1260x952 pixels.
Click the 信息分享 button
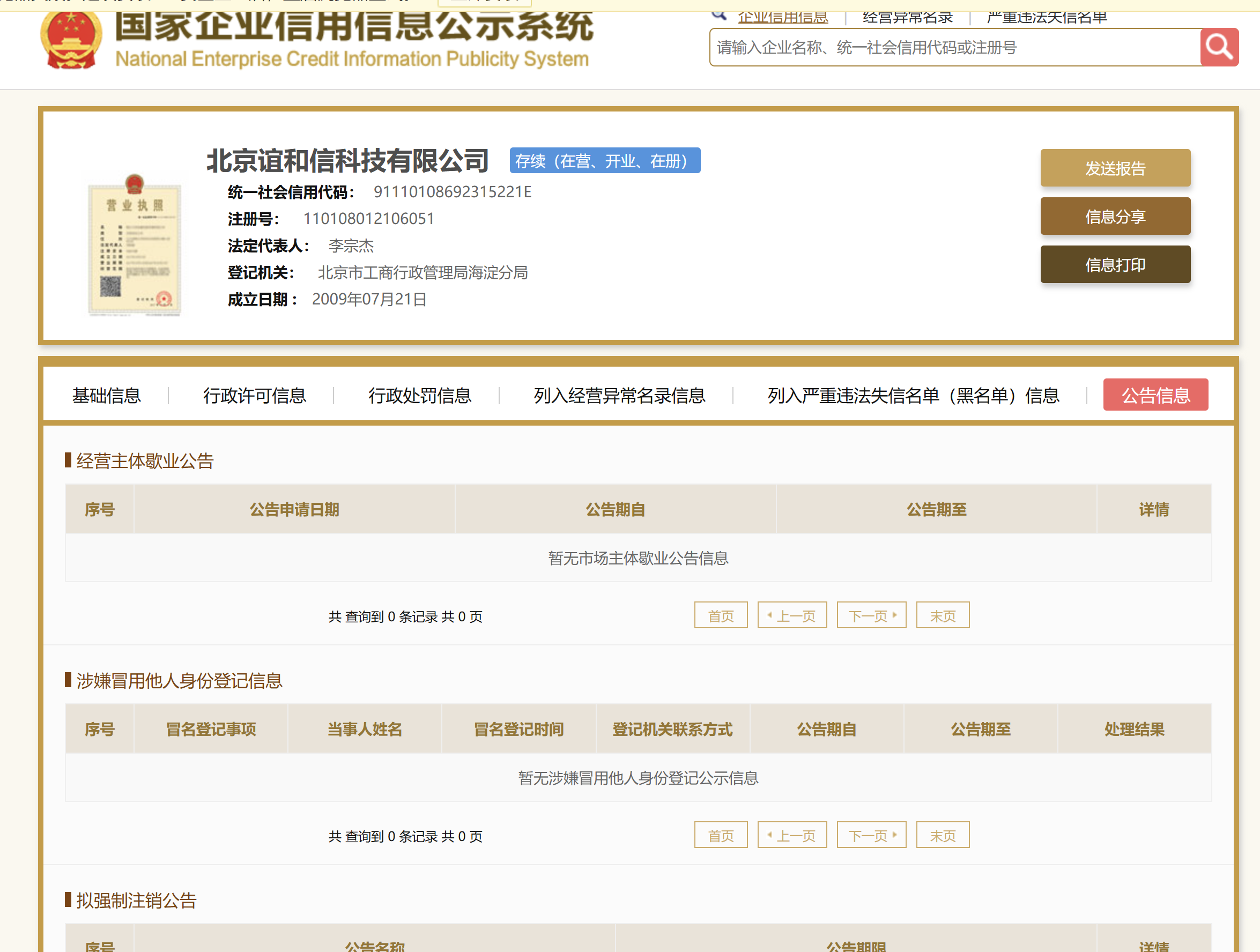click(1115, 217)
